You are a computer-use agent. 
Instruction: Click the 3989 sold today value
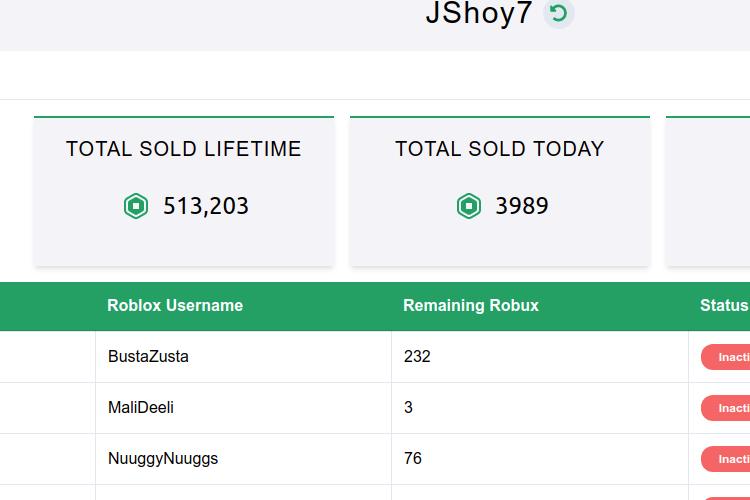click(522, 206)
